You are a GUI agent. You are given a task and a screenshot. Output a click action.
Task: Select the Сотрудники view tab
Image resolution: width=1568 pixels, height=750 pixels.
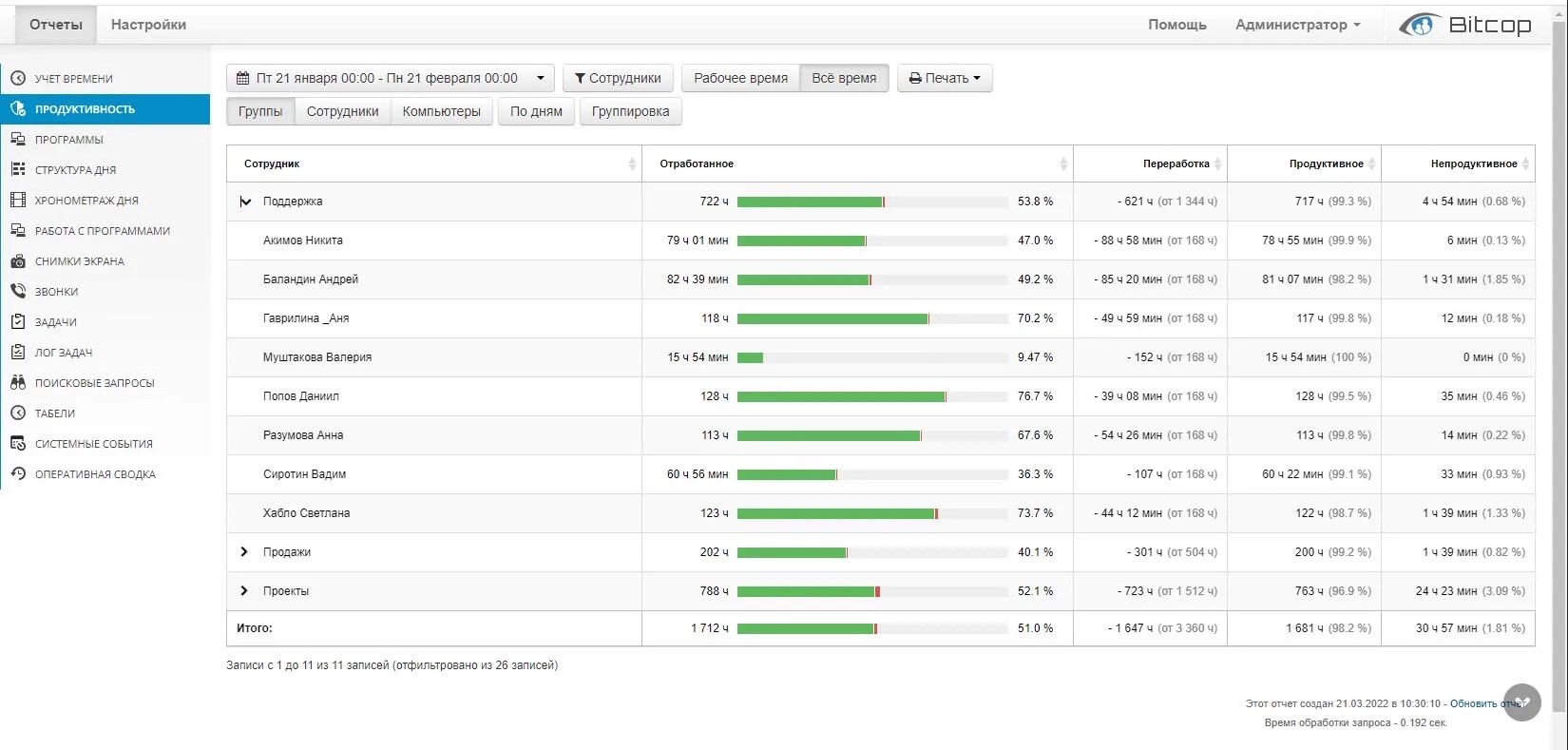click(x=343, y=111)
